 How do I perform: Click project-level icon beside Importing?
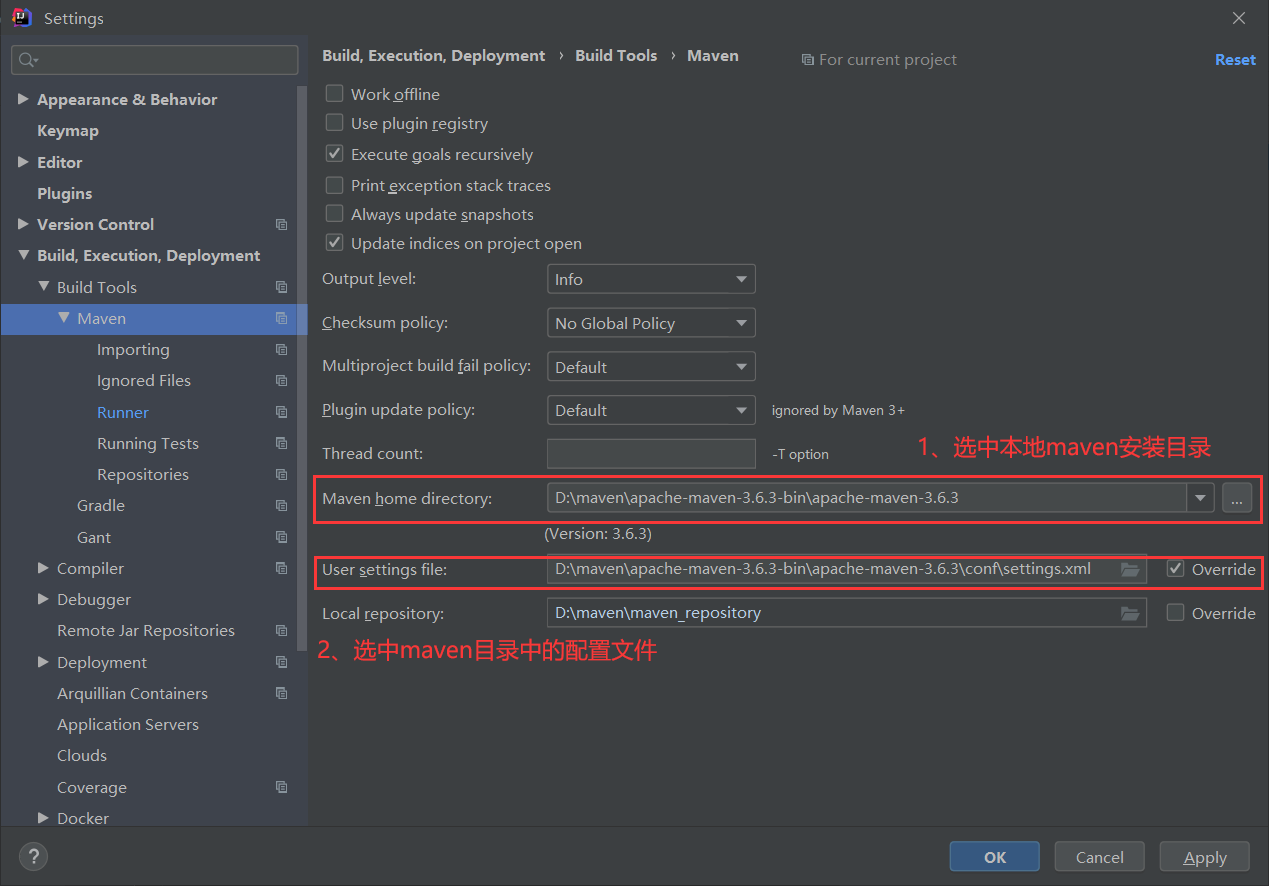[281, 350]
